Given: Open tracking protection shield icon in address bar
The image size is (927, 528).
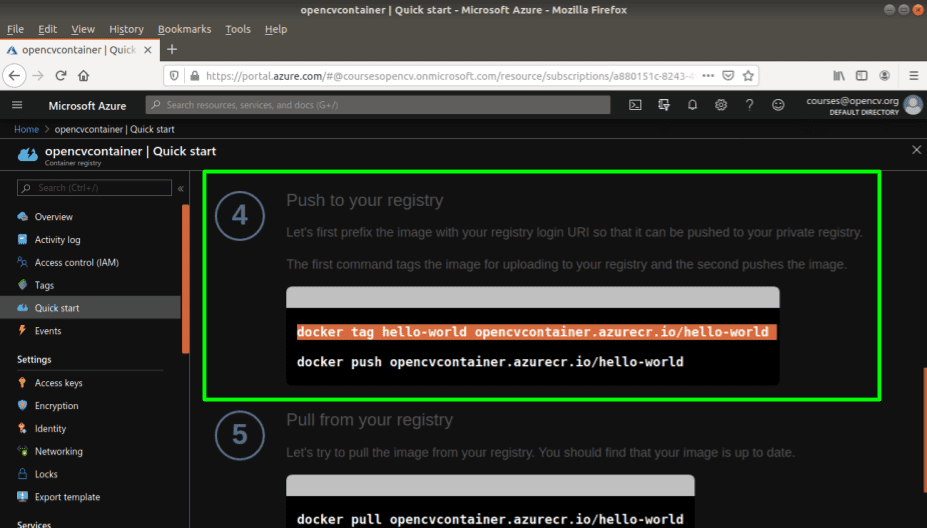Looking at the screenshot, I should pyautogui.click(x=174, y=76).
